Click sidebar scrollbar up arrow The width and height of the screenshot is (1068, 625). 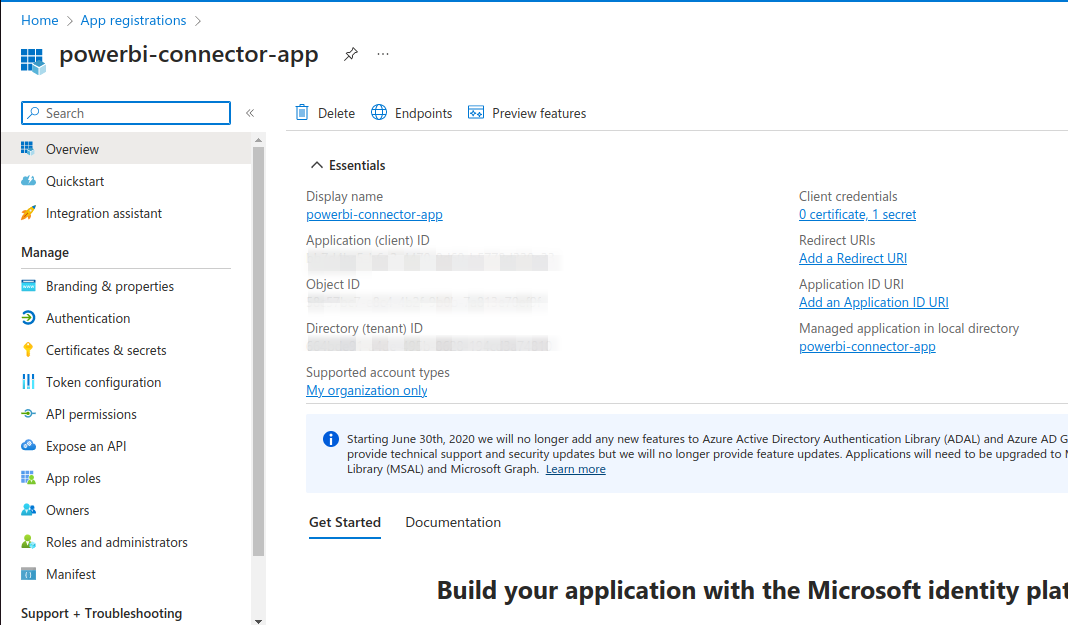click(258, 140)
